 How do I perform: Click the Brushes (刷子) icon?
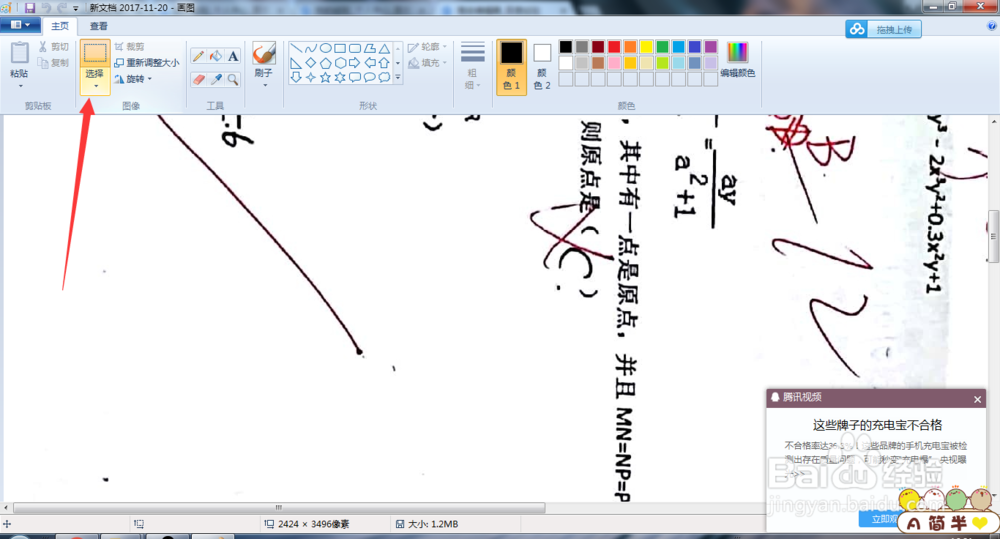tap(263, 53)
